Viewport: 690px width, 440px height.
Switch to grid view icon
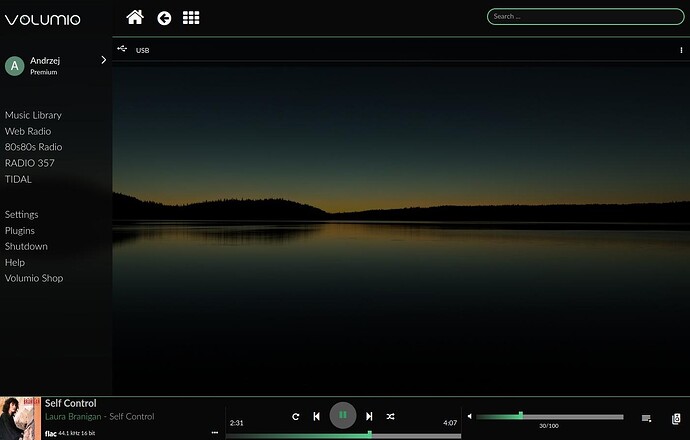click(191, 18)
